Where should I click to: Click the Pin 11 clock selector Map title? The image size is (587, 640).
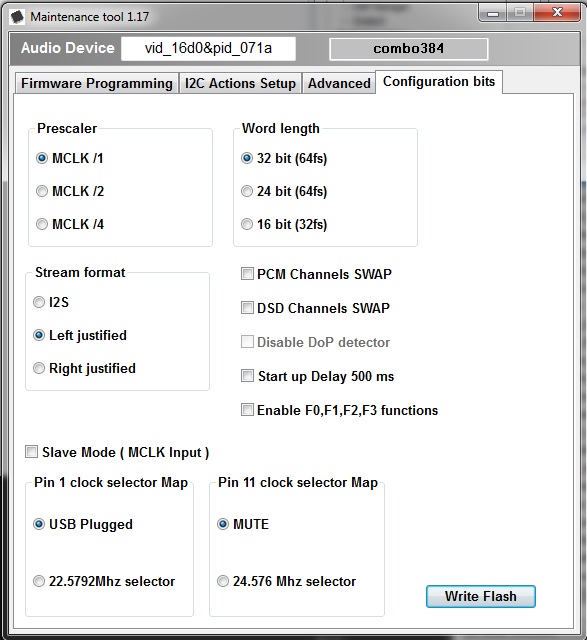(298, 482)
